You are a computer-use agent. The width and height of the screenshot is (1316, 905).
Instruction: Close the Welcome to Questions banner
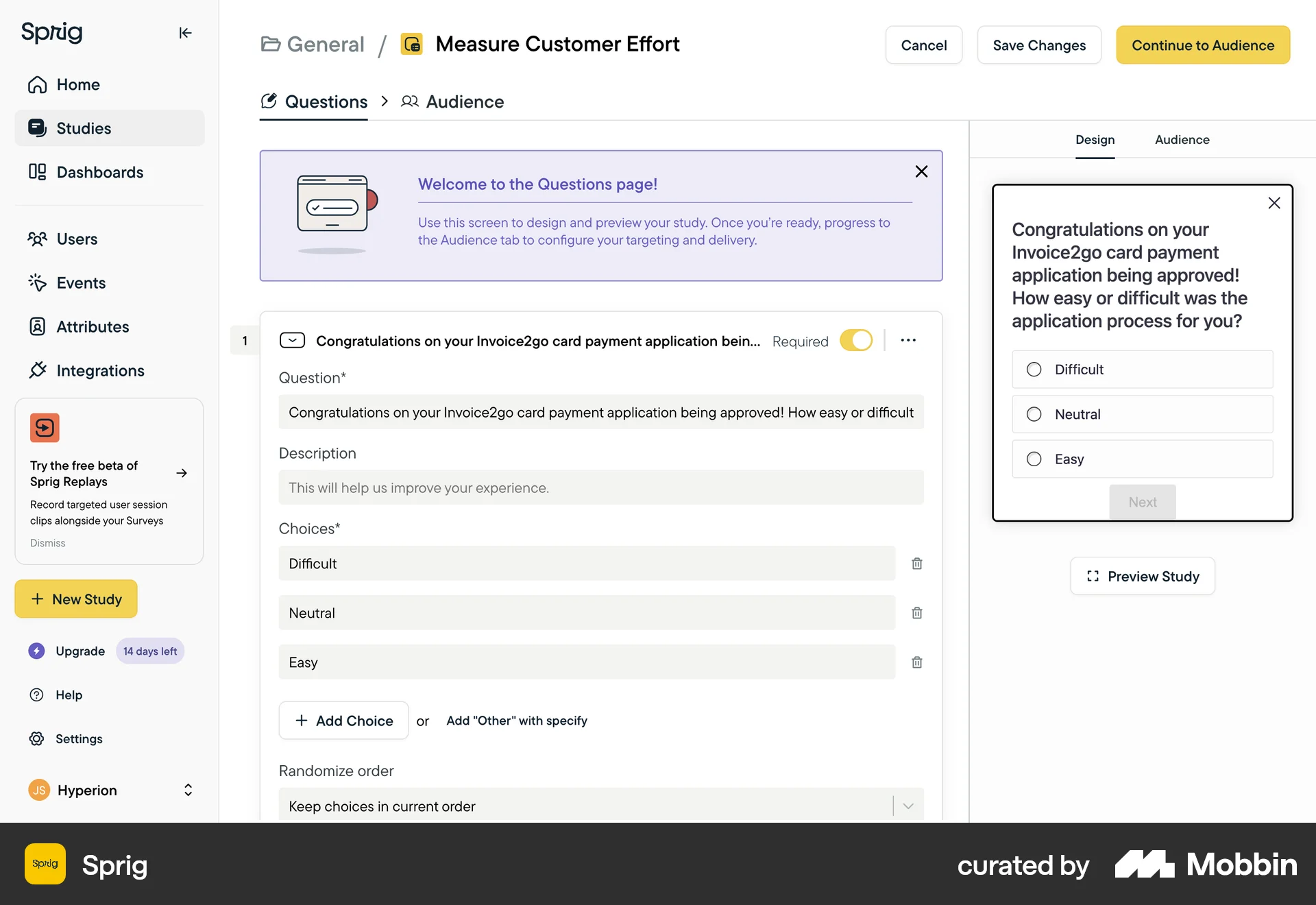[921, 171]
